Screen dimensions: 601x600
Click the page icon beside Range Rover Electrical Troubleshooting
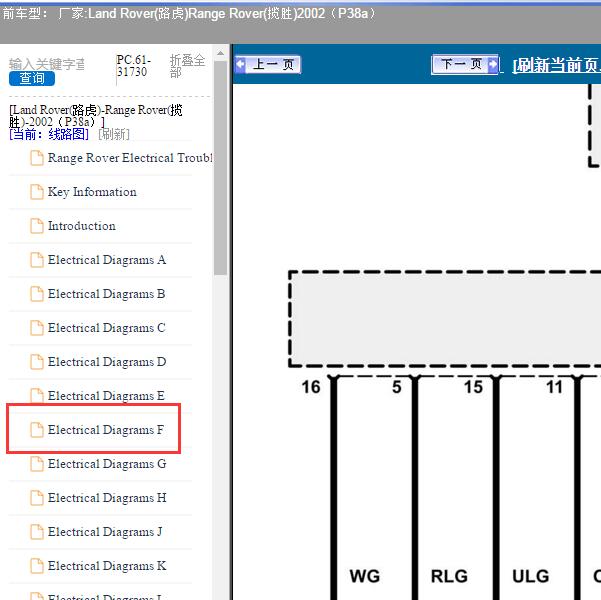click(37, 158)
